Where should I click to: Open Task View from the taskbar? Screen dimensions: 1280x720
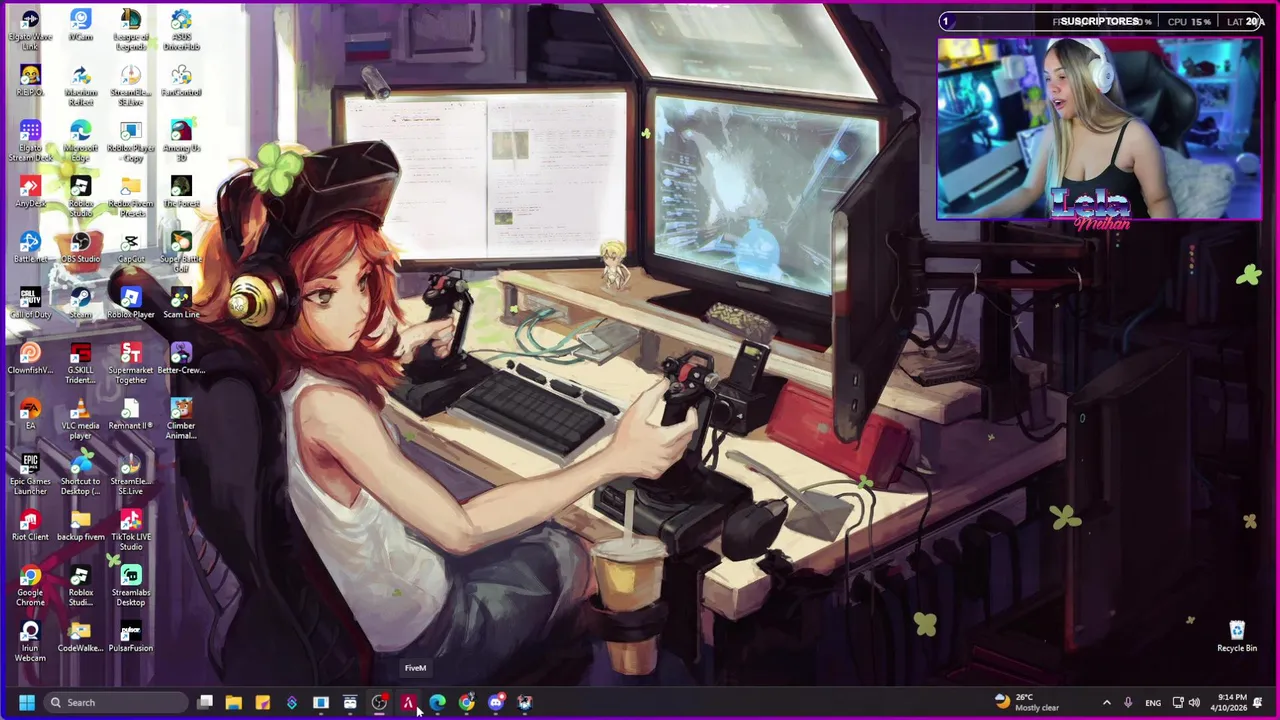click(205, 702)
